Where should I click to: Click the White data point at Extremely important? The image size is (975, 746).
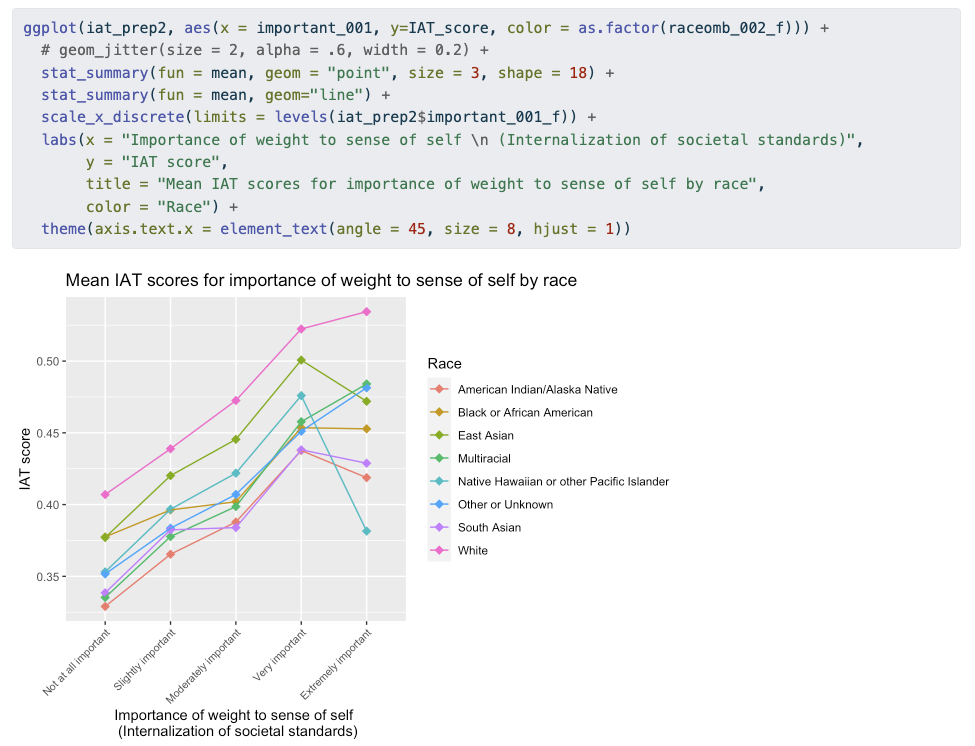[367, 312]
